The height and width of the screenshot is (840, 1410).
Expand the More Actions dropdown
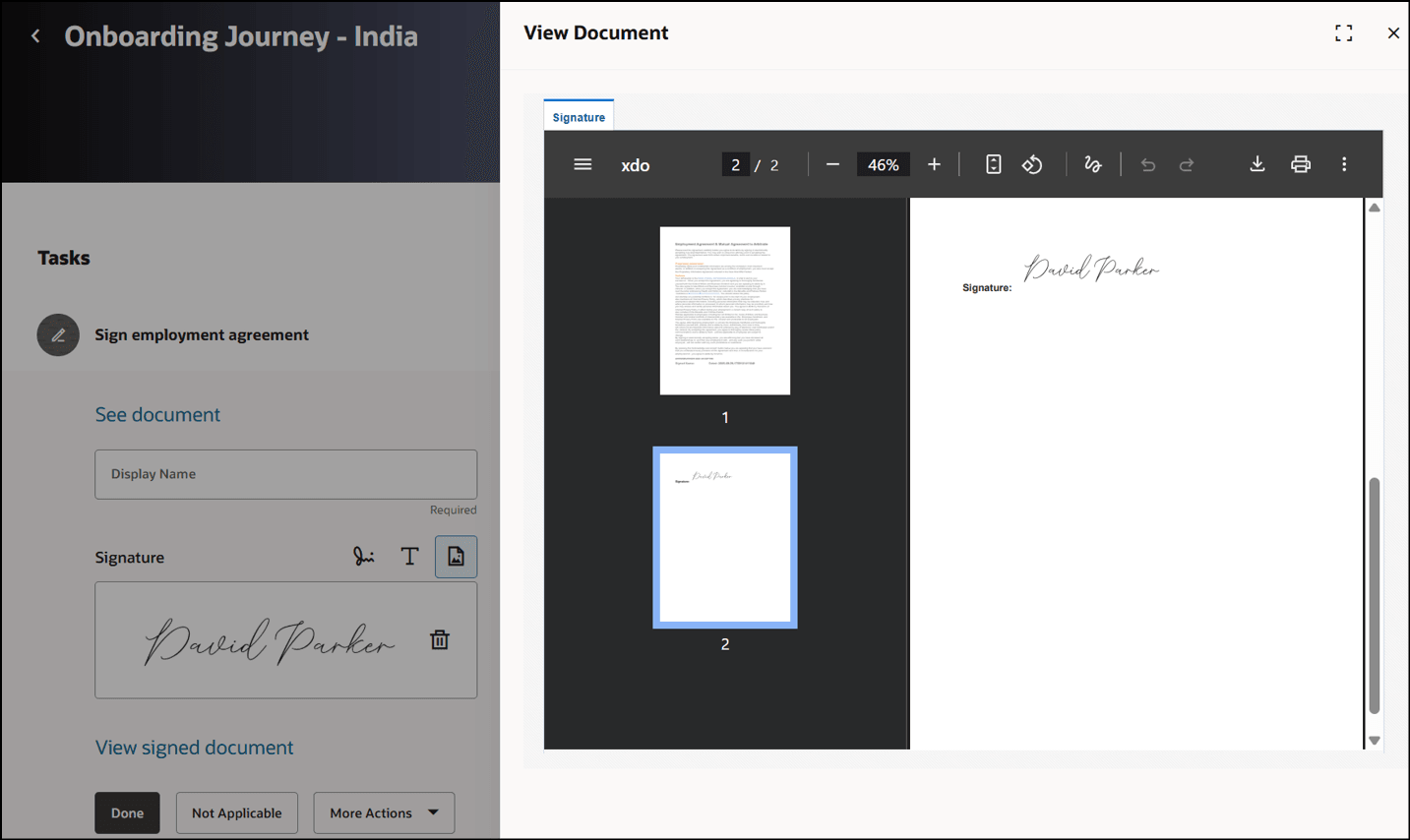[x=384, y=812]
